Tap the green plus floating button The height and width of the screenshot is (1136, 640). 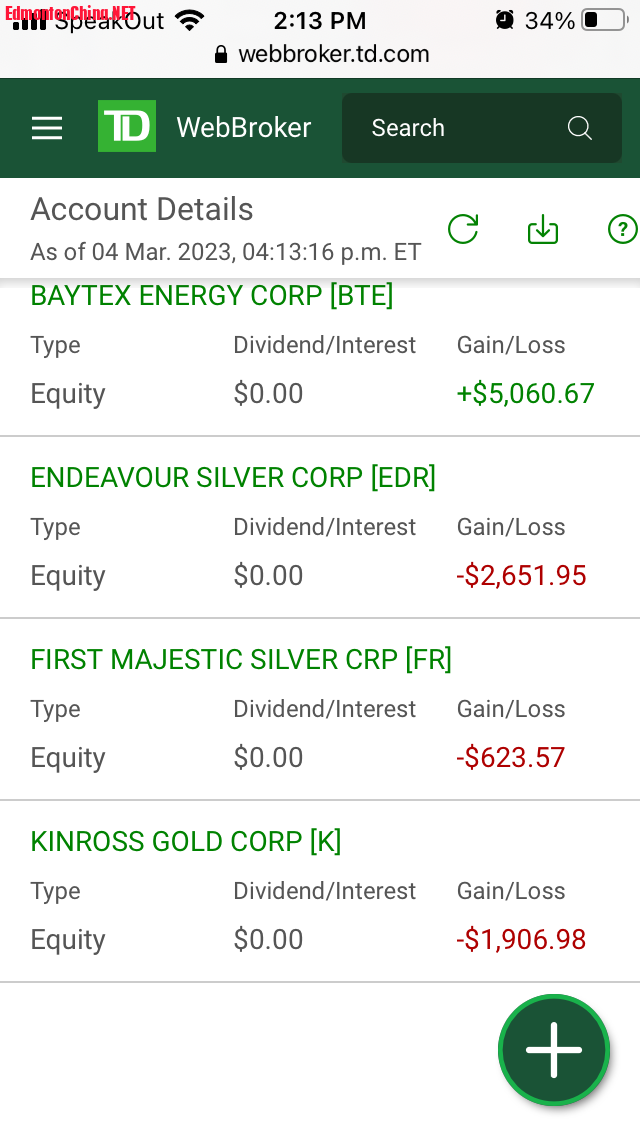[554, 1049]
